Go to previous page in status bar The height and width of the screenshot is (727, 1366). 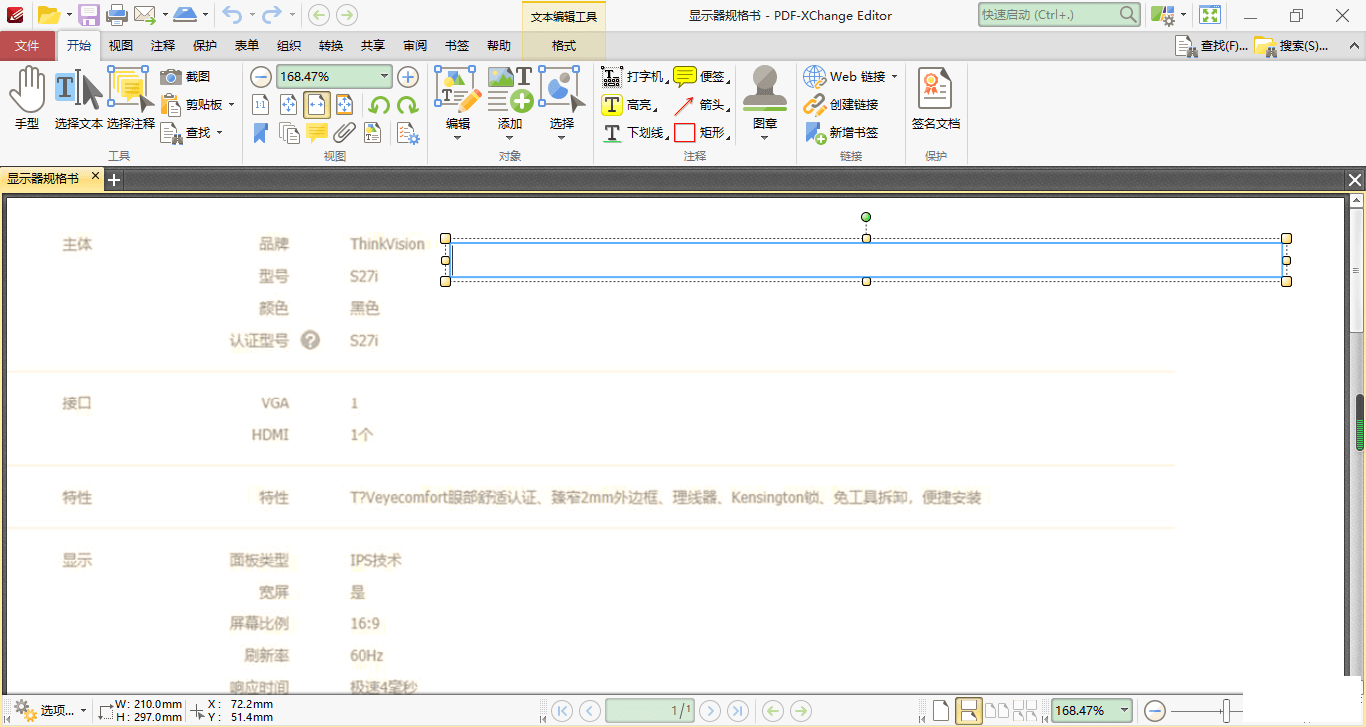tap(590, 711)
